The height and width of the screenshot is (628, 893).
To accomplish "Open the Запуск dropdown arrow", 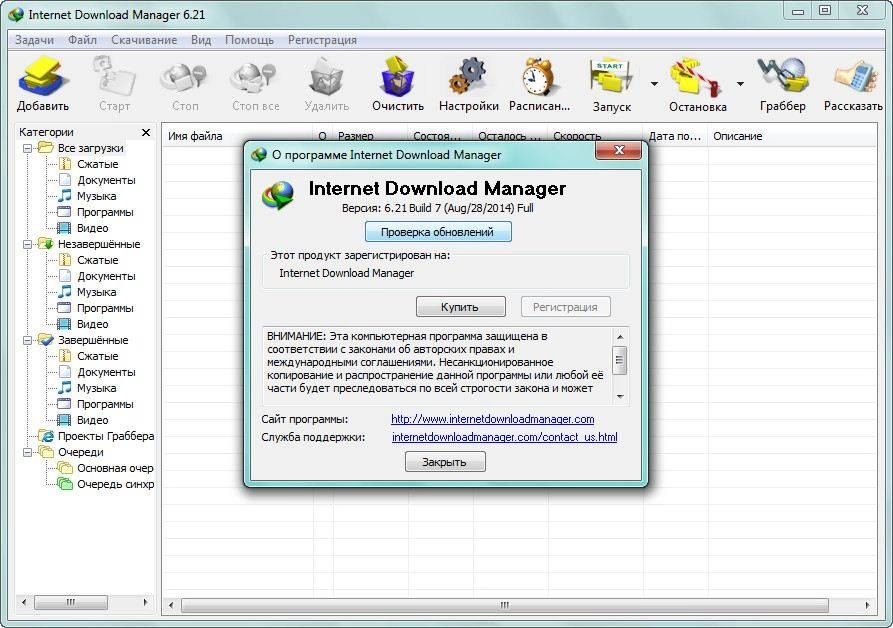I will coord(654,84).
